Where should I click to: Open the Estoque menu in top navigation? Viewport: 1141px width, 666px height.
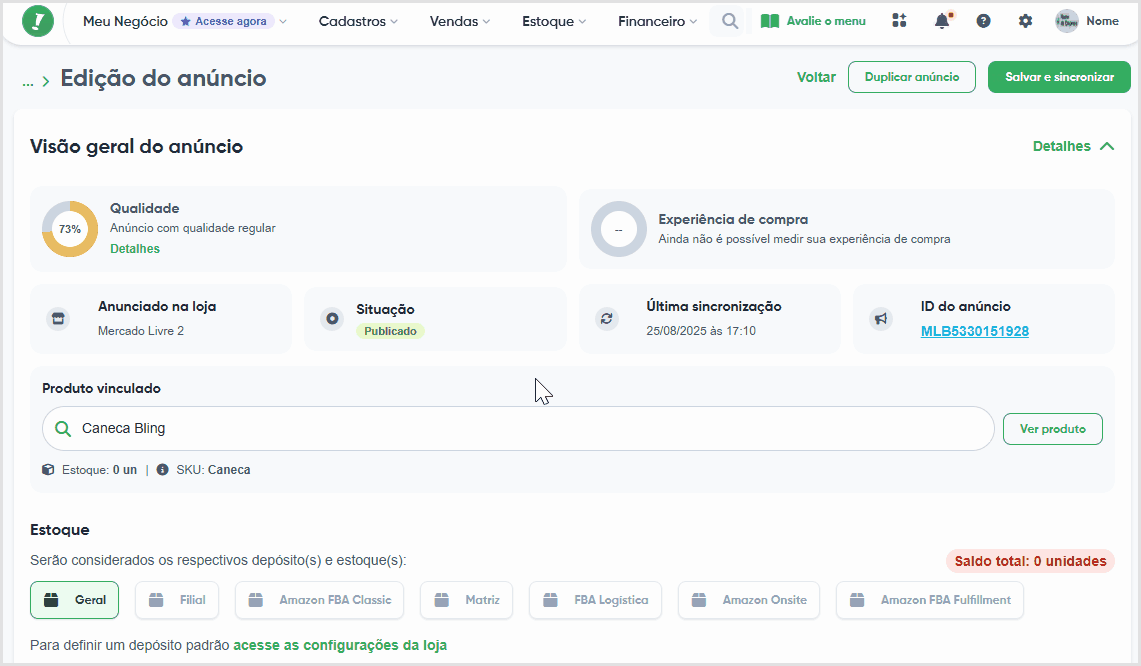pos(554,21)
